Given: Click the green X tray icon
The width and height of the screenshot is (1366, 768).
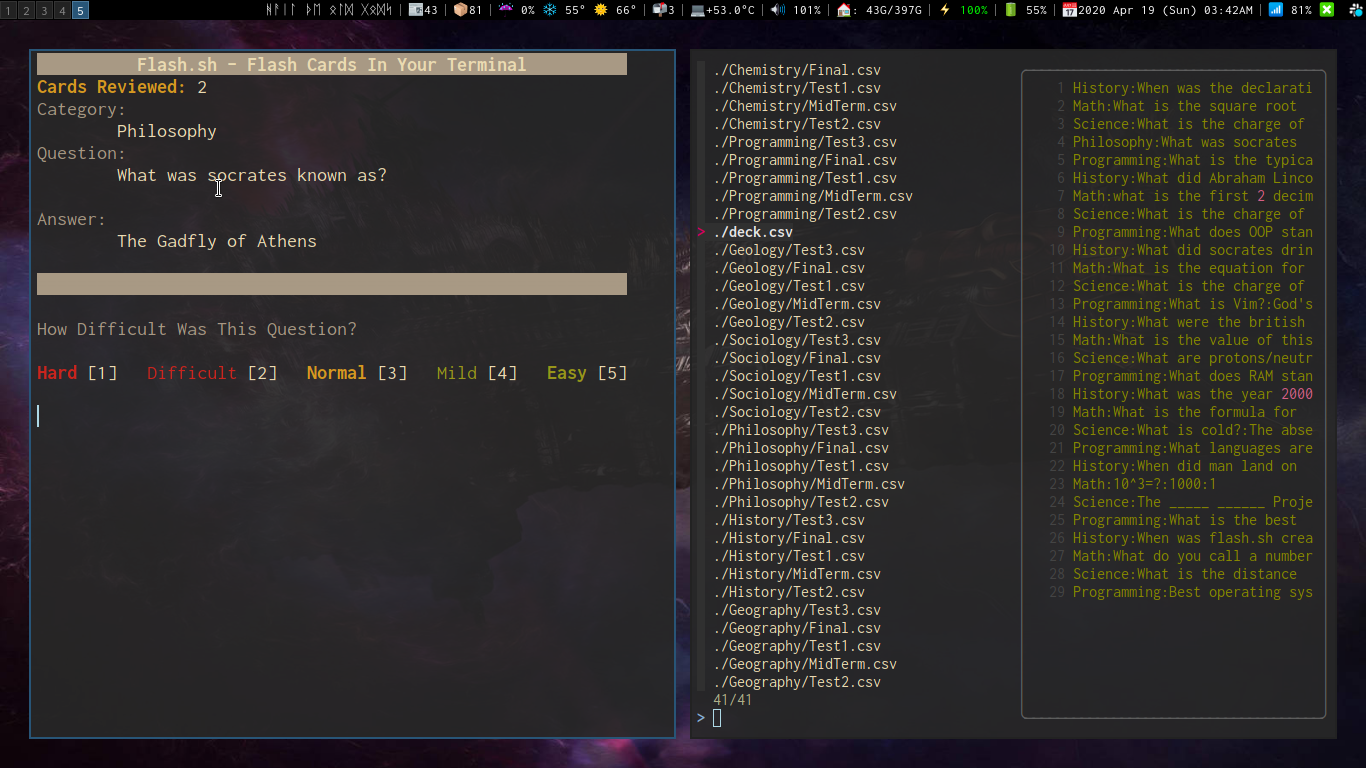Looking at the screenshot, I should (x=1326, y=10).
